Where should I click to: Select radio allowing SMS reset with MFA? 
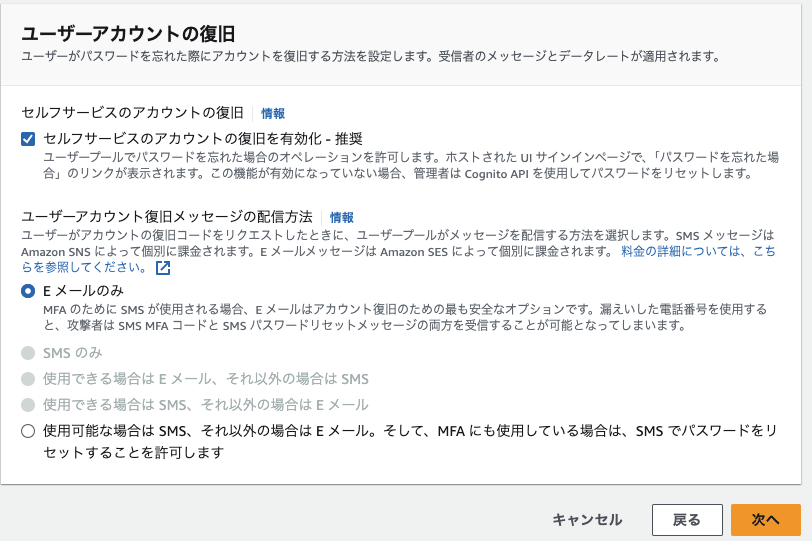(28, 431)
